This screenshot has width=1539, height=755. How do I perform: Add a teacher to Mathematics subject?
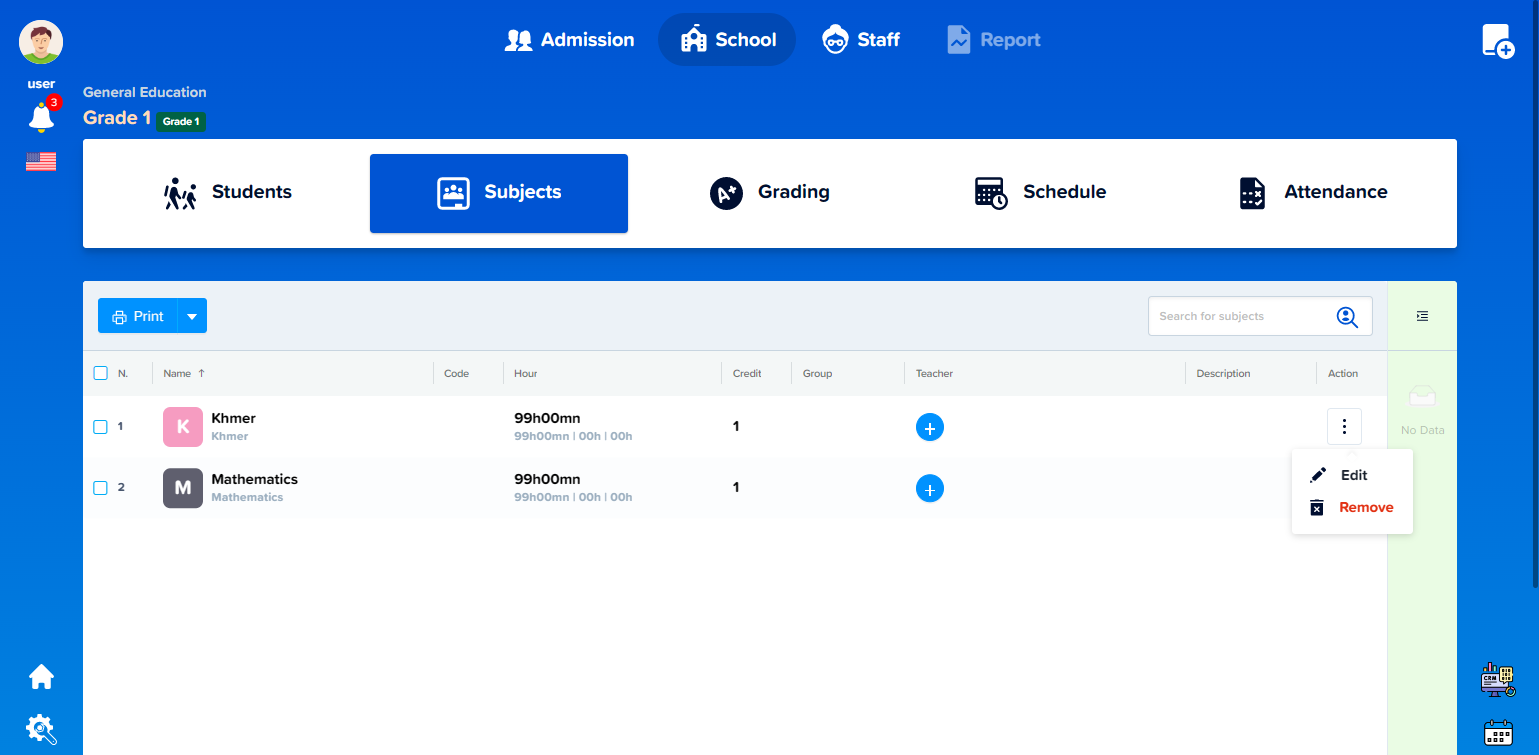(929, 488)
